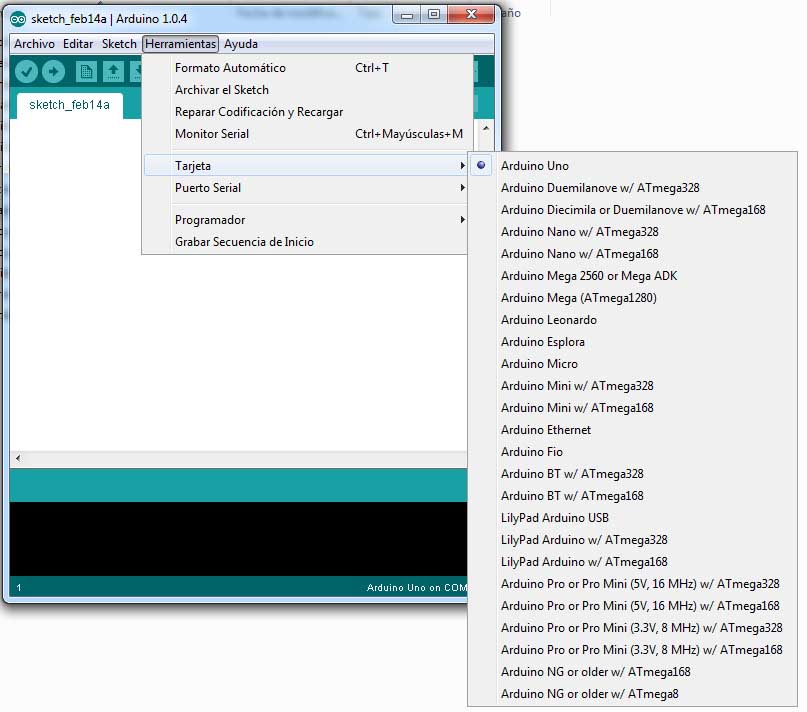The height and width of the screenshot is (712, 807).
Task: Click the 'Arduino Uno on COM' status text
Action: (417, 587)
